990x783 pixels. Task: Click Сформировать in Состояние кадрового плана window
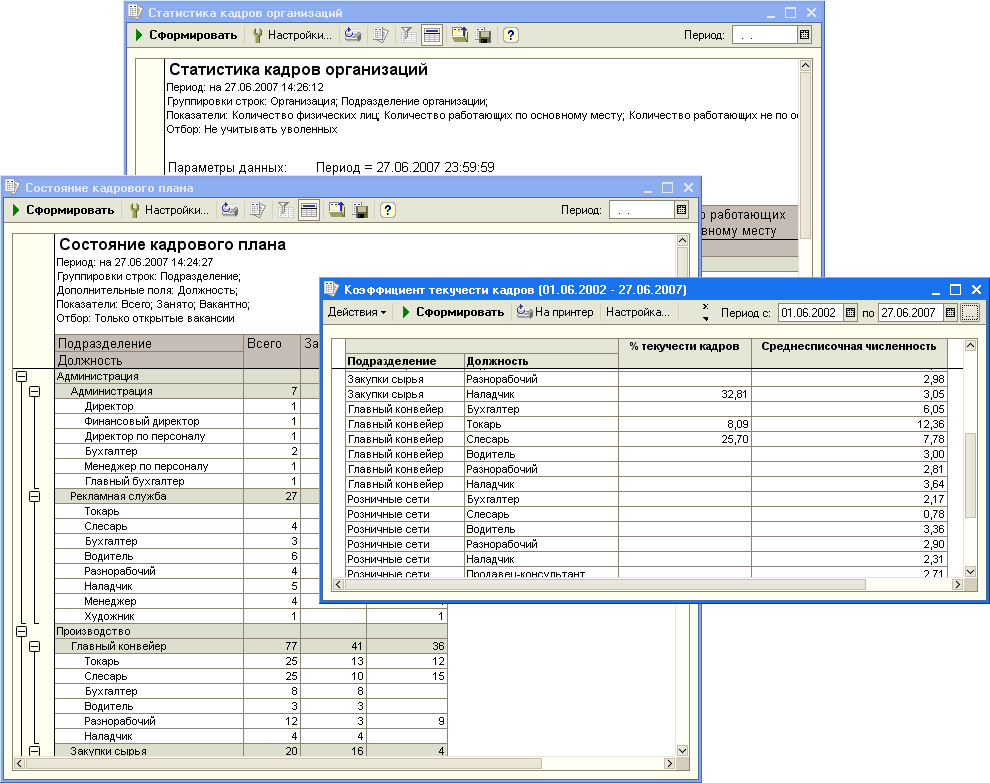coord(63,210)
